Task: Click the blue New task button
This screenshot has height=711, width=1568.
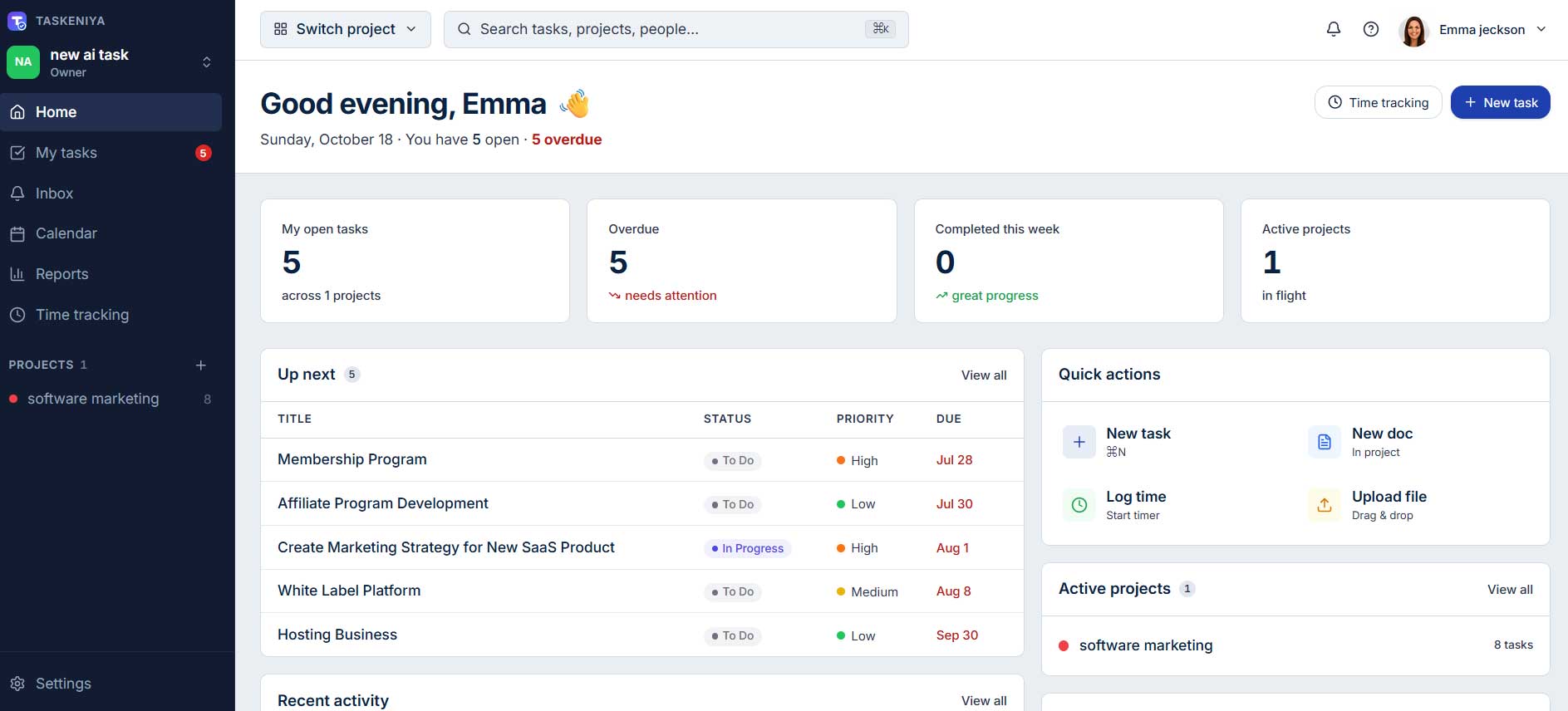Action: point(1501,102)
